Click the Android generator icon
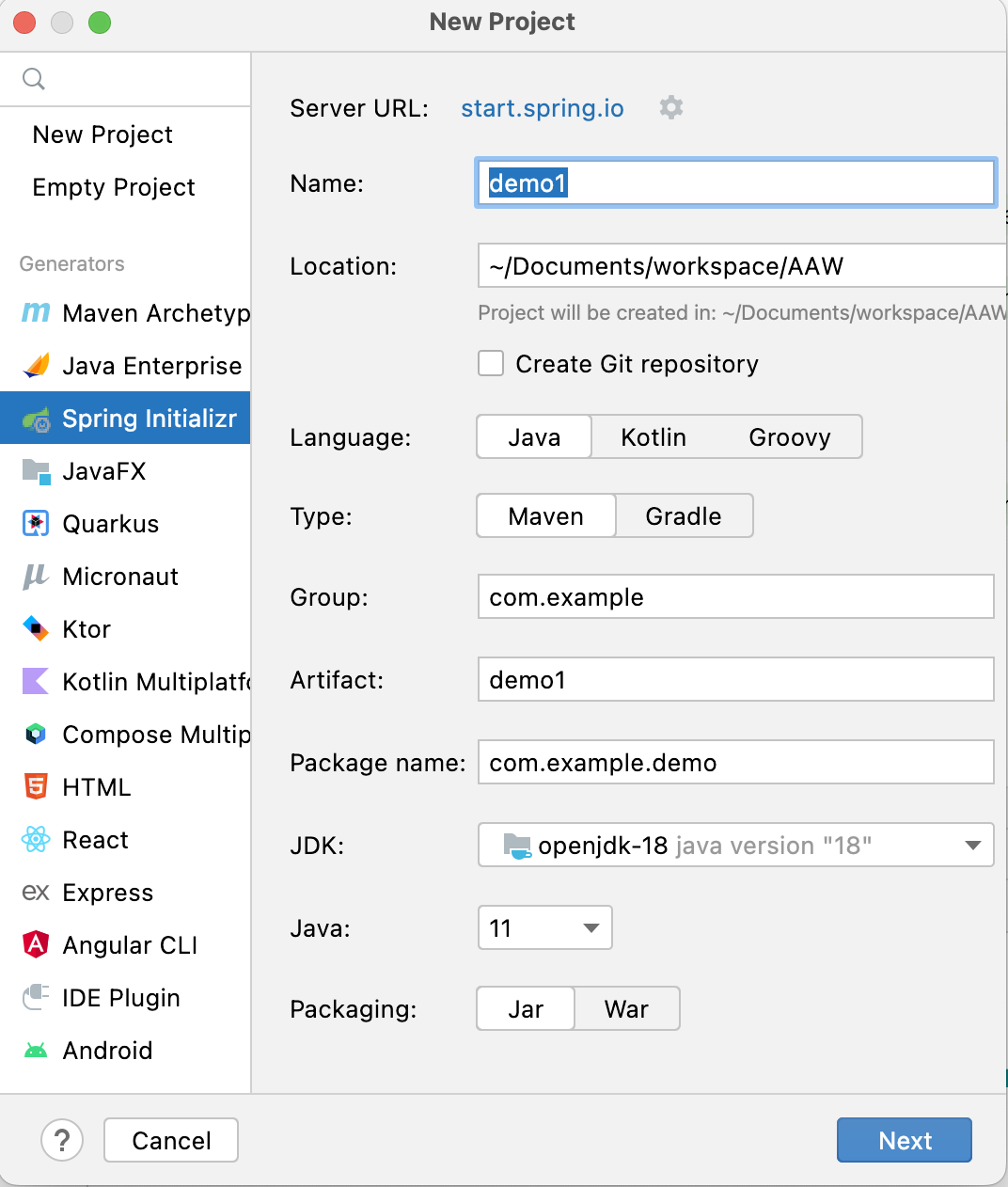This screenshot has width=1008, height=1187. [x=36, y=1050]
